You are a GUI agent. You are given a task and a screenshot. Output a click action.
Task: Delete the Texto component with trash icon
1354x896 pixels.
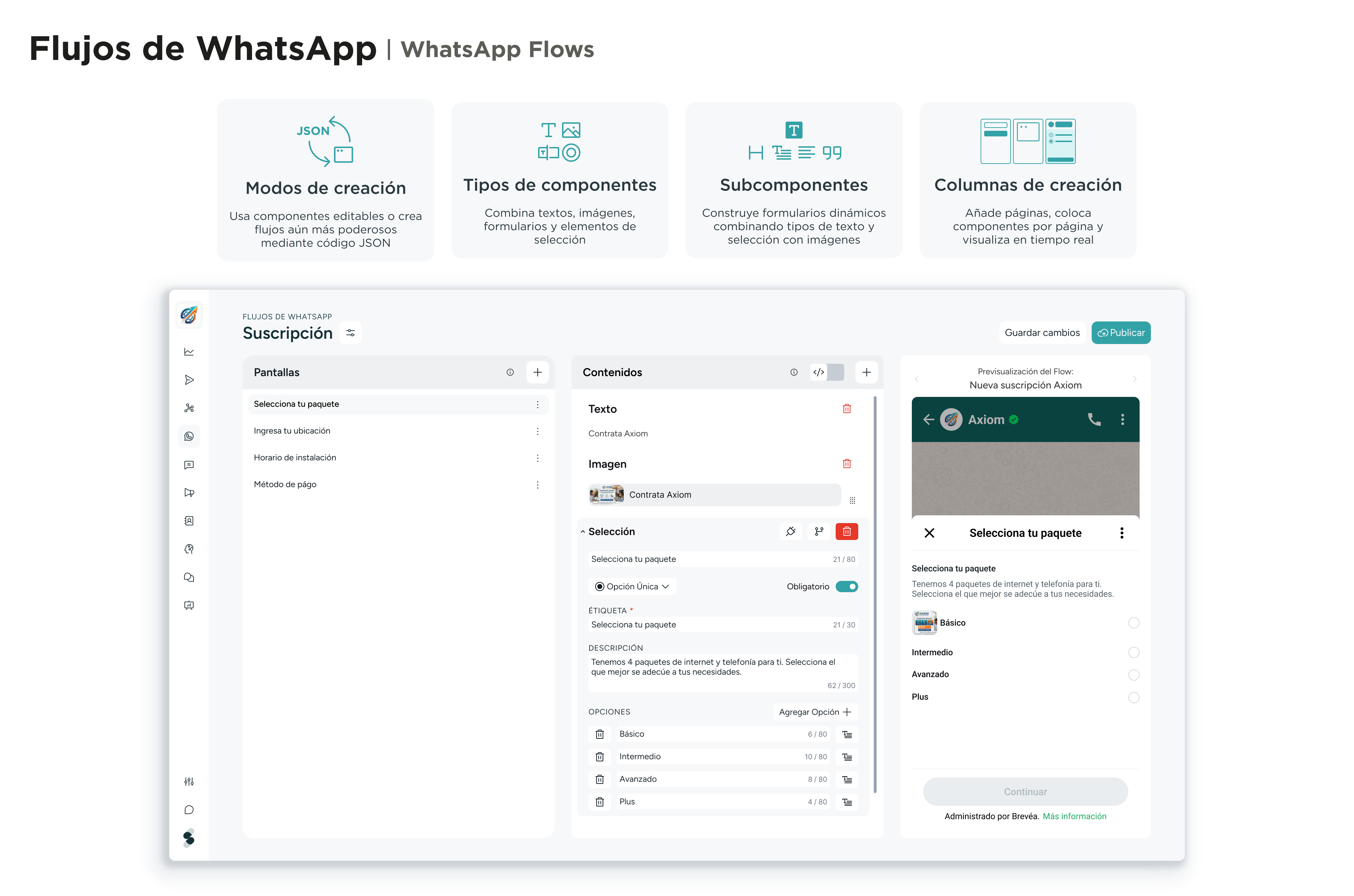[x=847, y=409]
